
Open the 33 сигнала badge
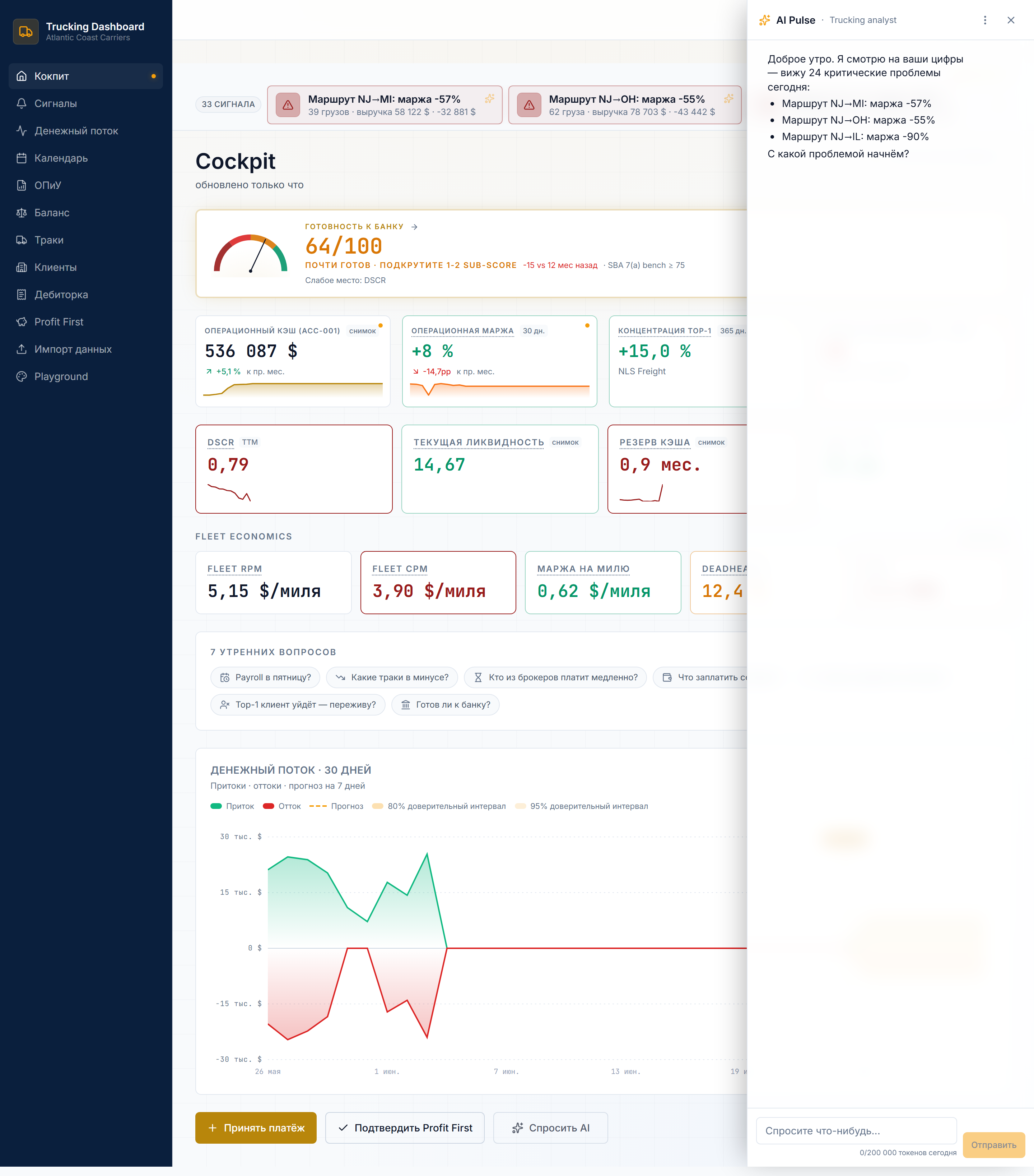228,104
